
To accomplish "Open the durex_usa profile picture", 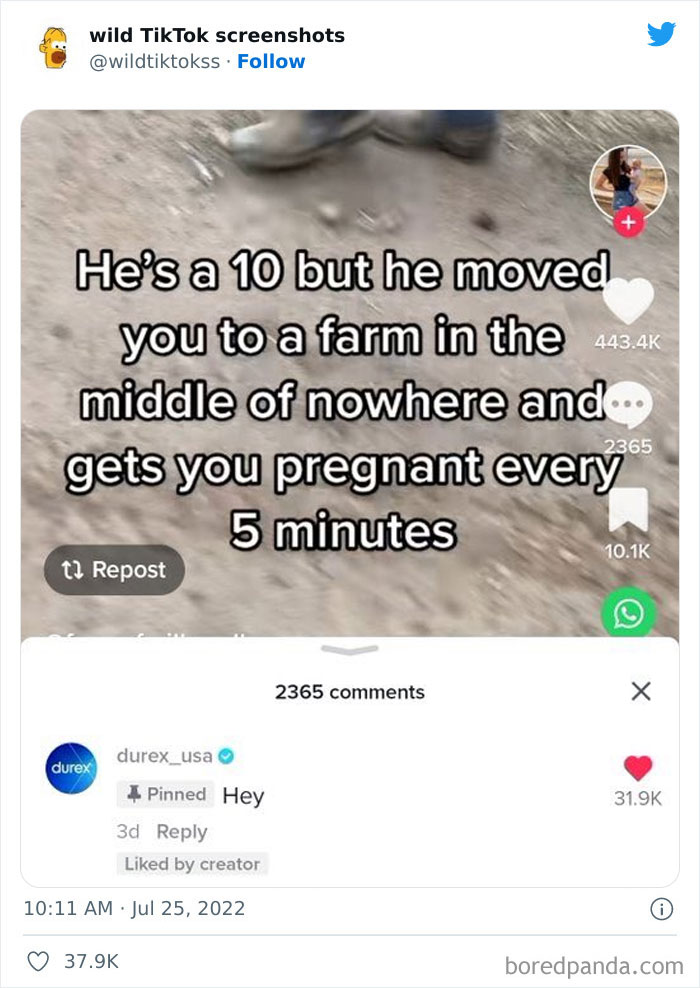I will tap(71, 768).
